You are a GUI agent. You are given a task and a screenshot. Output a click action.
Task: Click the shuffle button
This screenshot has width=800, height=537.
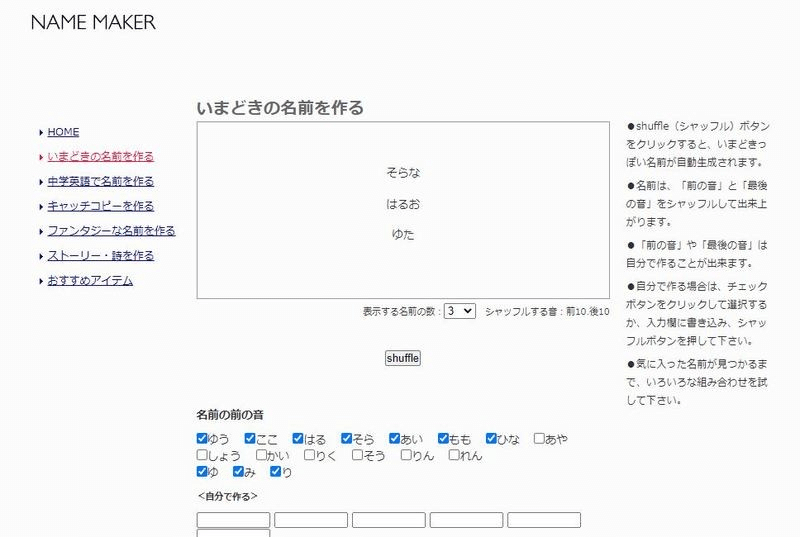[x=403, y=358]
